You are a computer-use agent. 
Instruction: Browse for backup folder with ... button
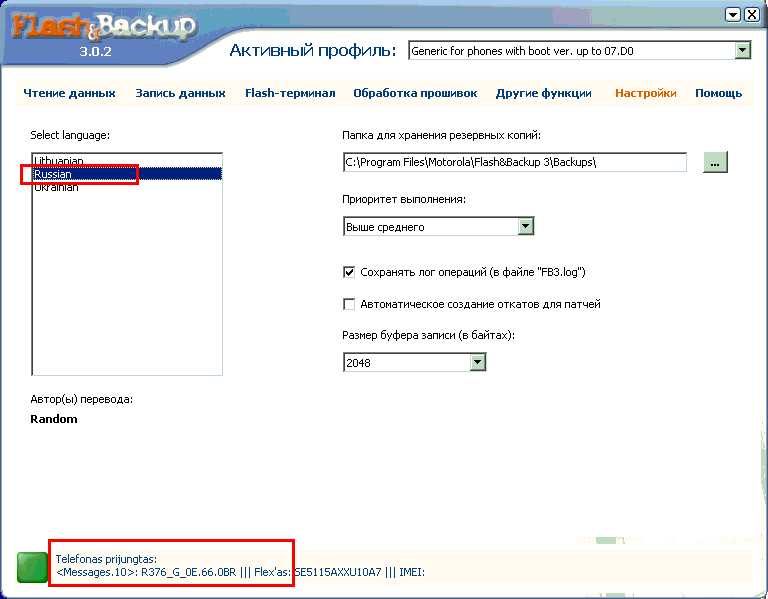715,163
